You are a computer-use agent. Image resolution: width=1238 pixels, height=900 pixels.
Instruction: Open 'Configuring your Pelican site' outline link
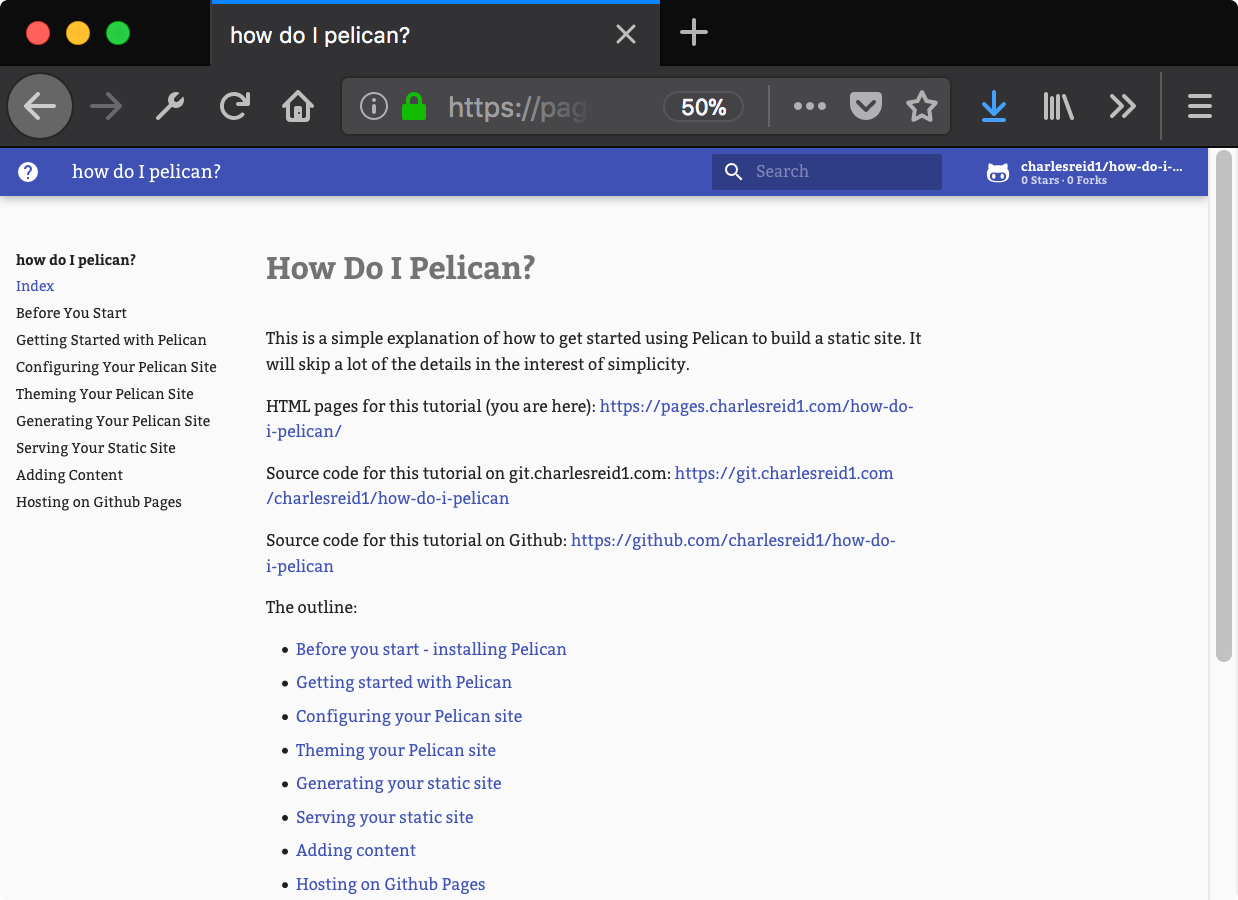409,716
